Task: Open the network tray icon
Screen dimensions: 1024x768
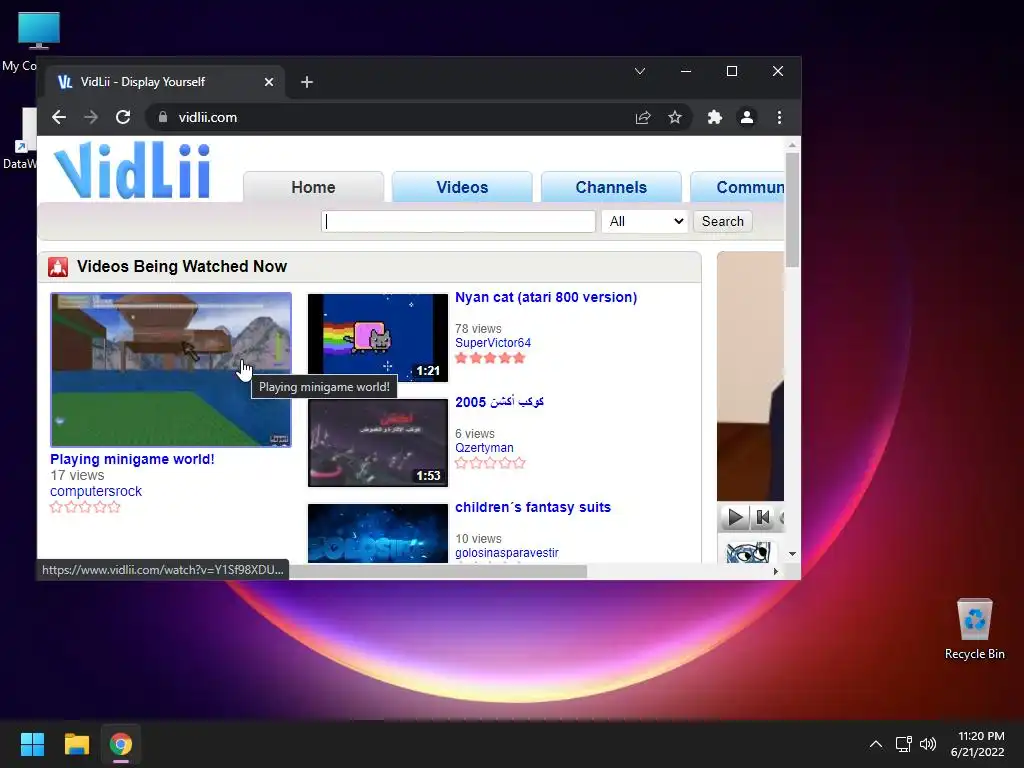Action: 903,744
